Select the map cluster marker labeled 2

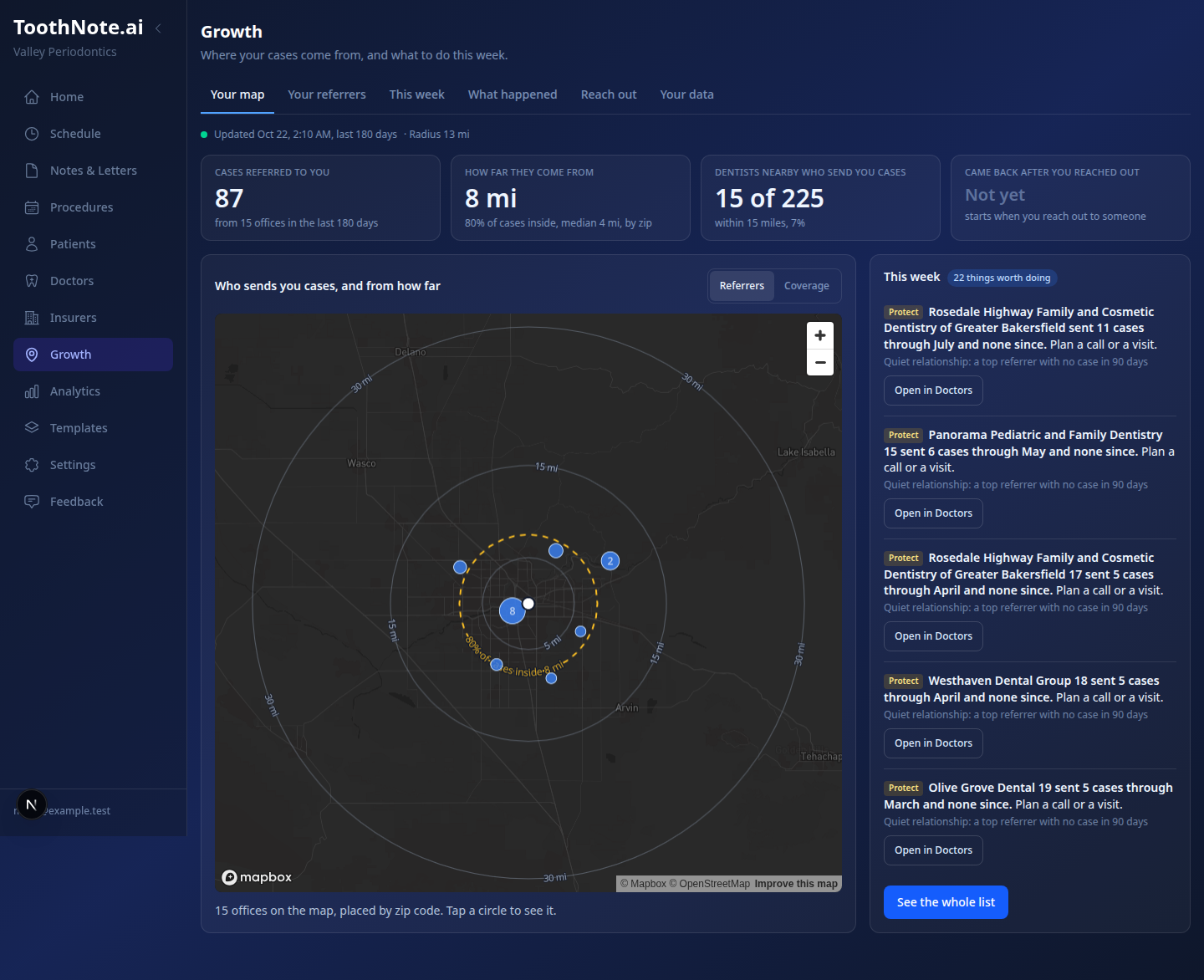coord(610,561)
